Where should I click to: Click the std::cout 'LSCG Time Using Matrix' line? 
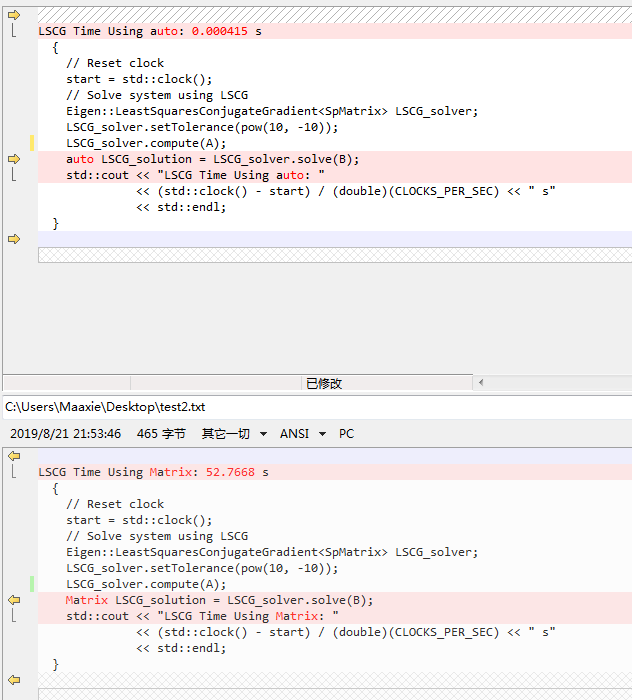(x=335, y=616)
